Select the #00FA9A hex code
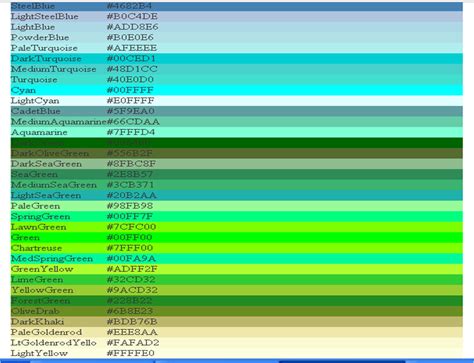Screen dimensions: 474x363 [x=131, y=259]
